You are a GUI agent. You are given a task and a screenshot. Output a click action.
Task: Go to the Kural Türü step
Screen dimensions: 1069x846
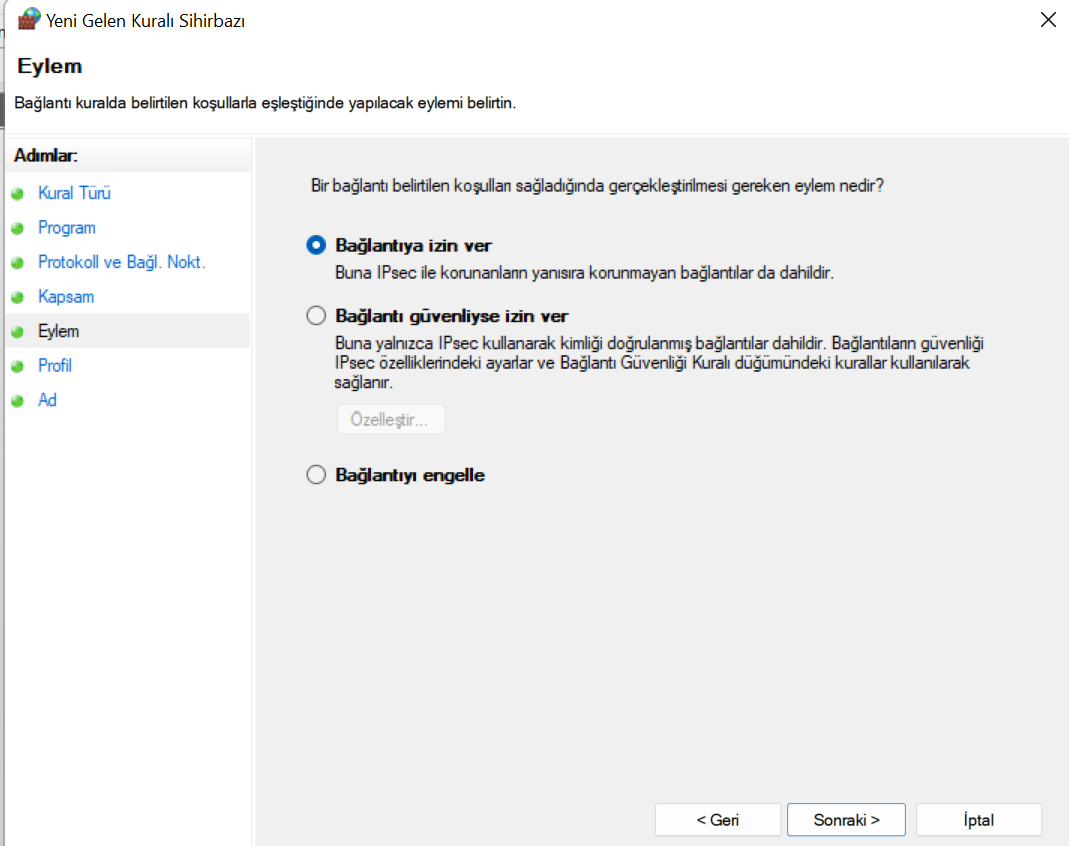coord(74,193)
